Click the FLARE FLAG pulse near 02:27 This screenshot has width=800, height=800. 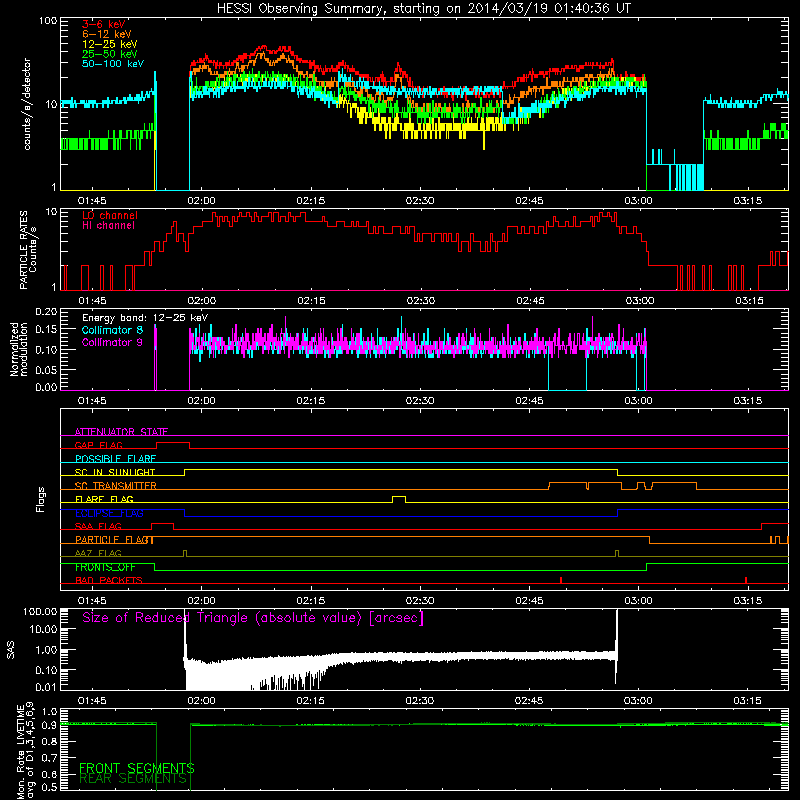pyautogui.click(x=399, y=499)
